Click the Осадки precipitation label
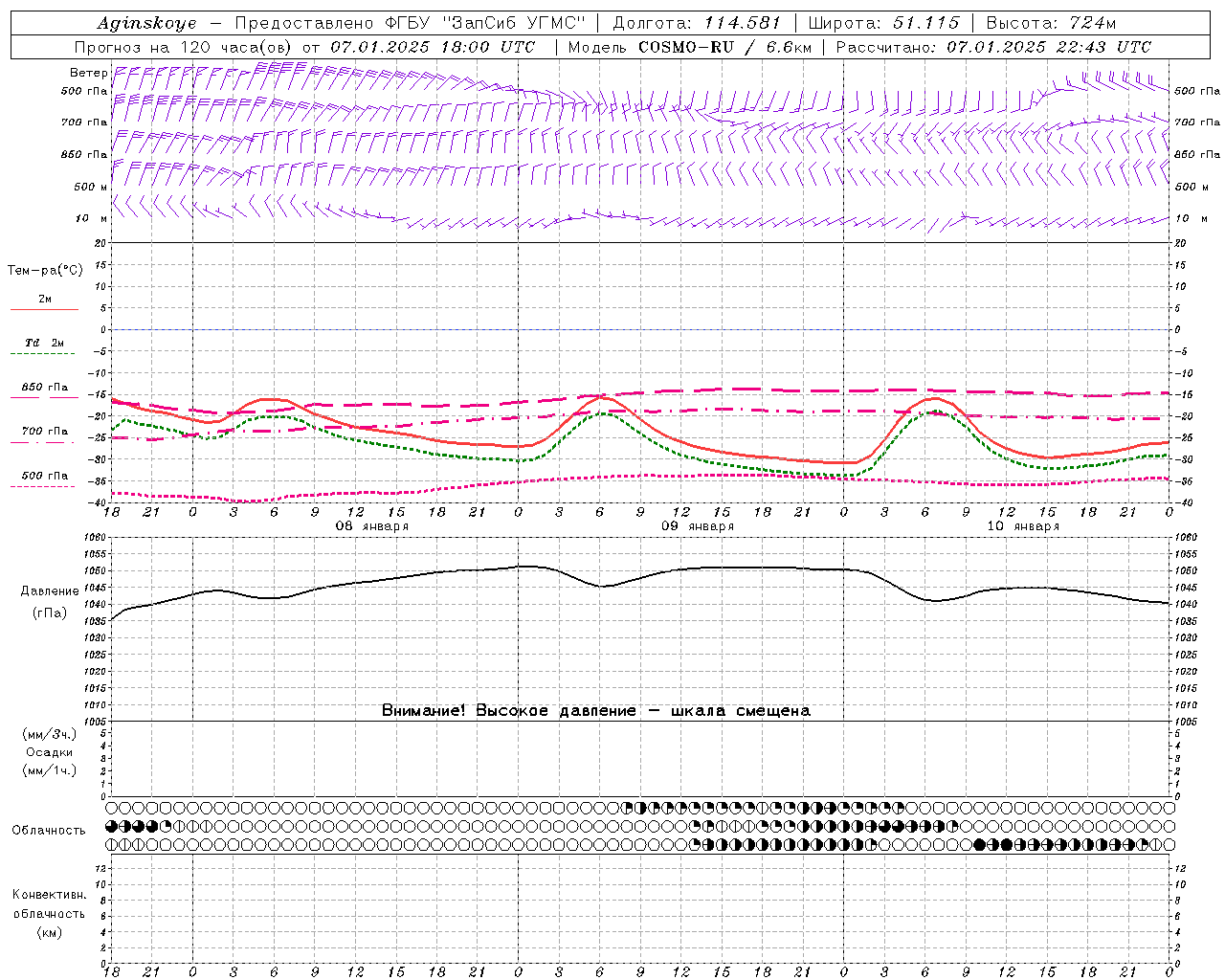The image size is (1225, 980). (x=50, y=752)
